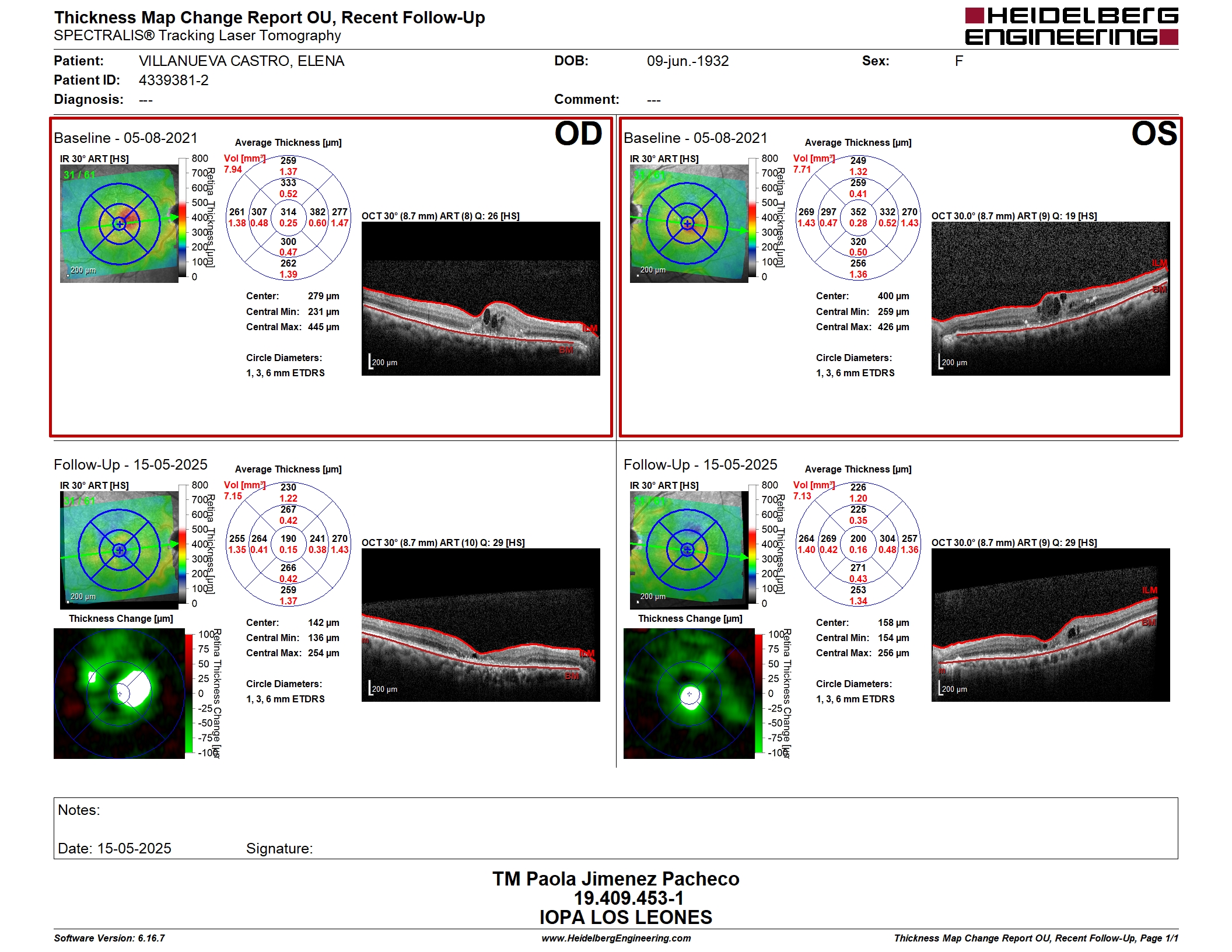Click inside the Notes box
Image resolution: width=1232 pixels, height=952 pixels.
click(x=615, y=828)
